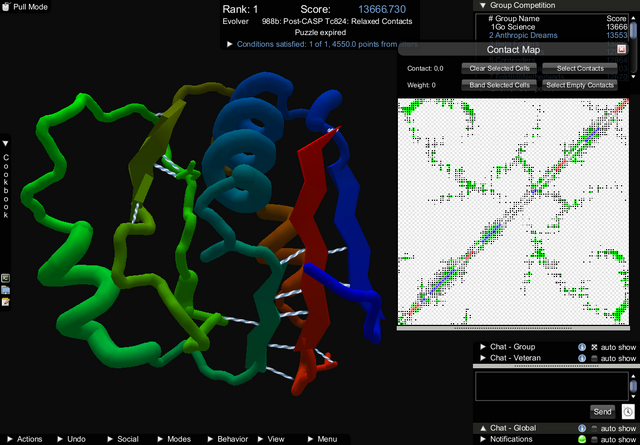Click the Rank: 1 label
Image resolution: width=640 pixels, height=445 pixels.
point(240,9)
